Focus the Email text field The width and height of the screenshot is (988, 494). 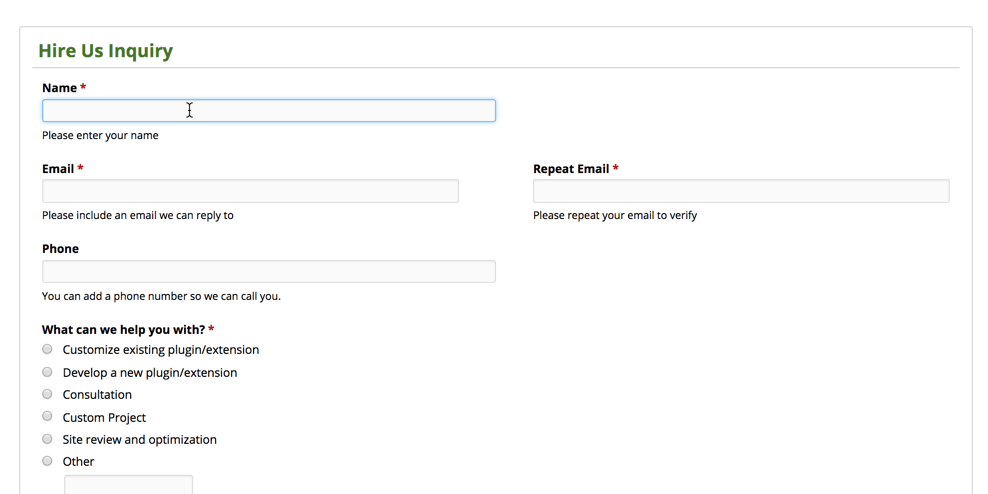click(250, 191)
